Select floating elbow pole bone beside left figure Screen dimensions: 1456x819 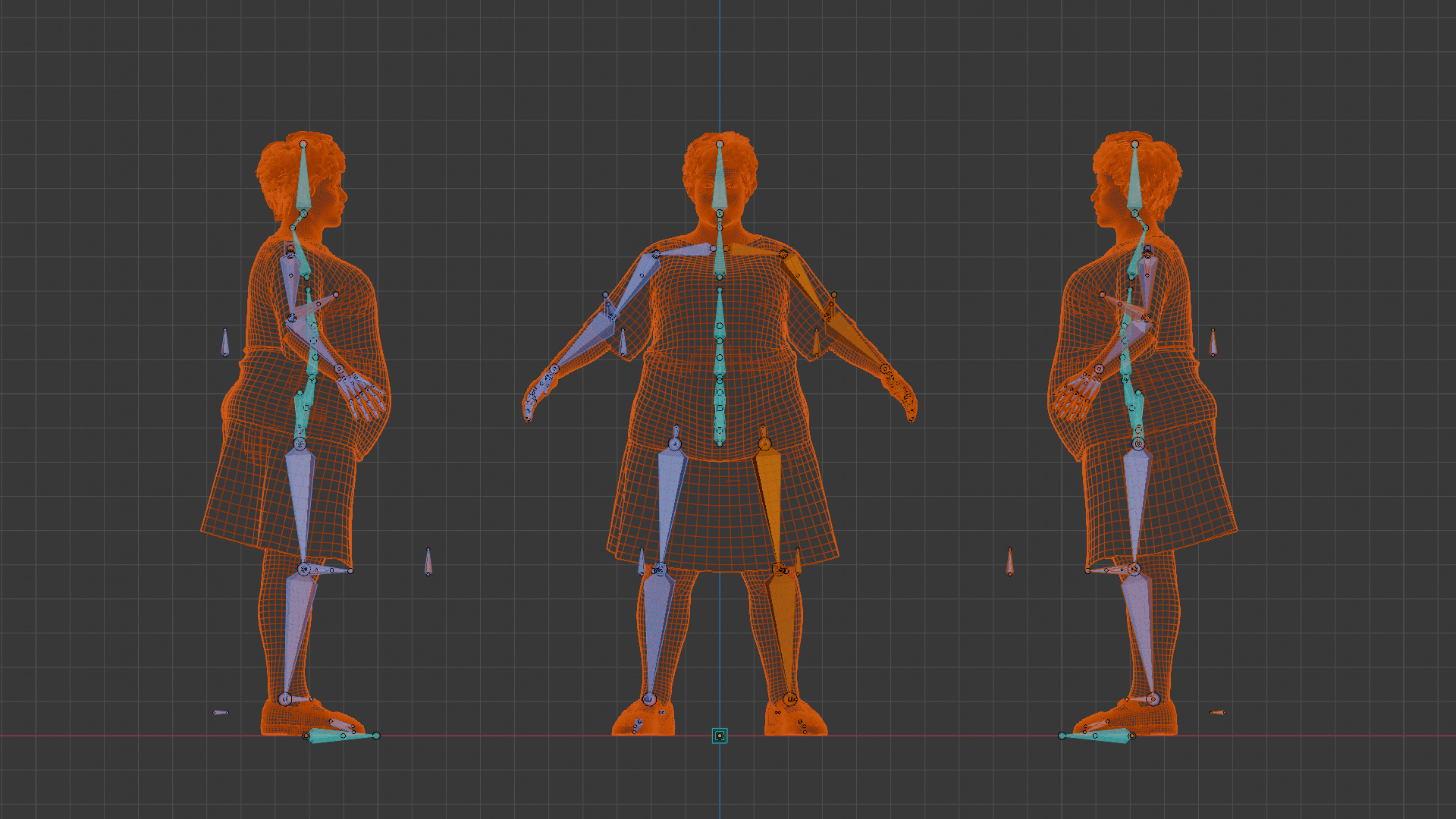click(225, 343)
